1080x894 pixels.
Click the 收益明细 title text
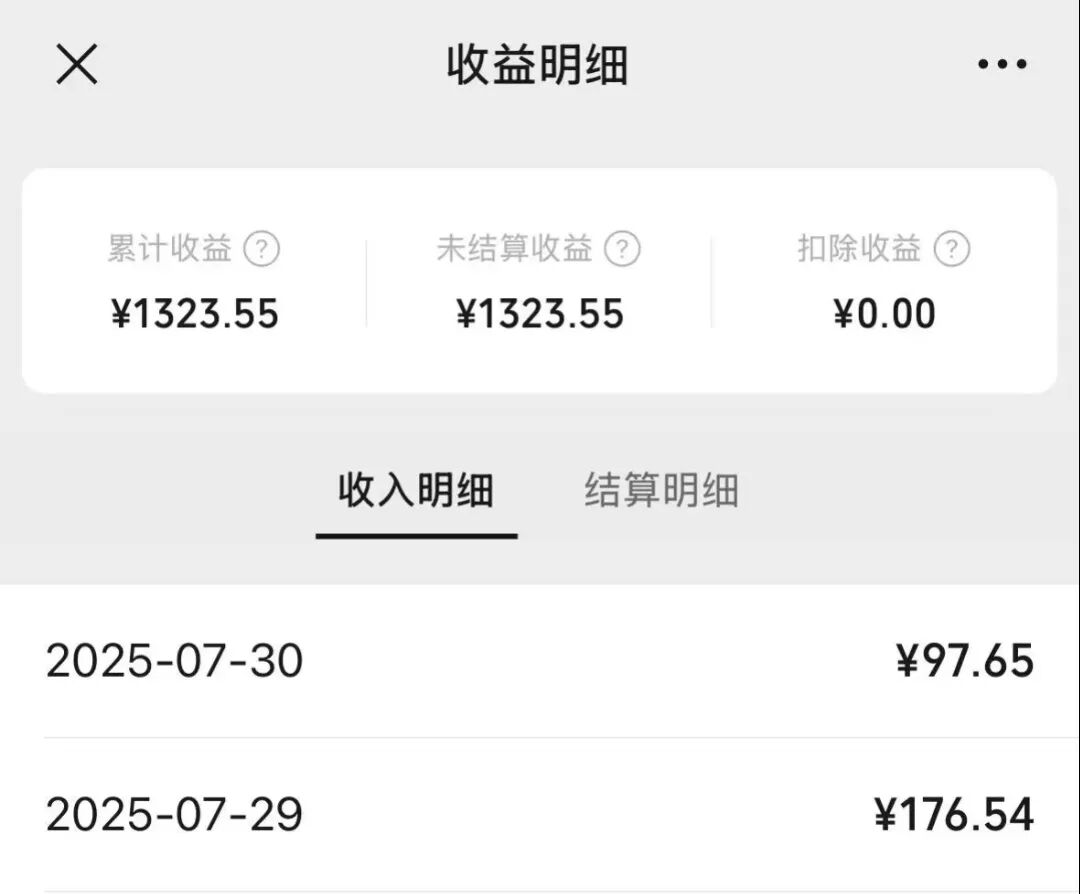click(540, 62)
